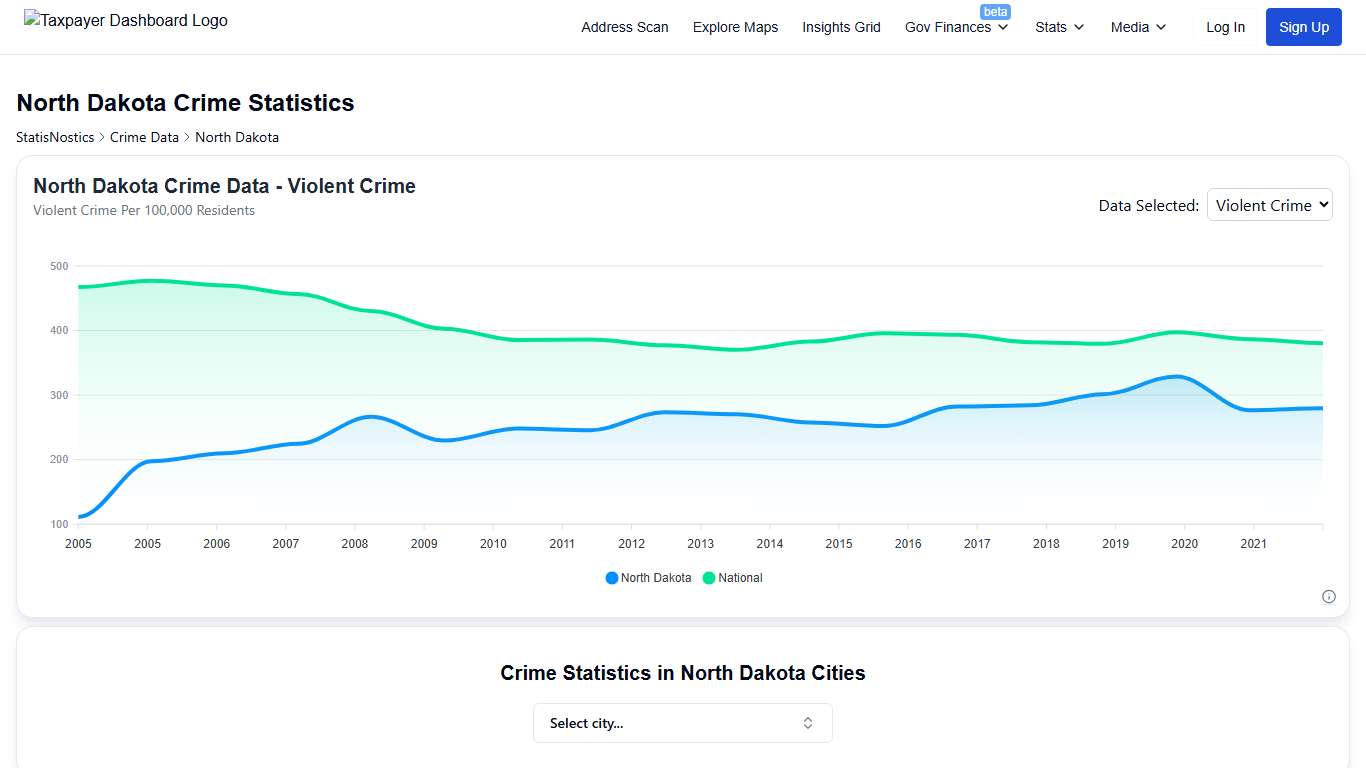Viewport: 1366px width, 768px height.
Task: Click the Log In button
Action: click(x=1226, y=27)
